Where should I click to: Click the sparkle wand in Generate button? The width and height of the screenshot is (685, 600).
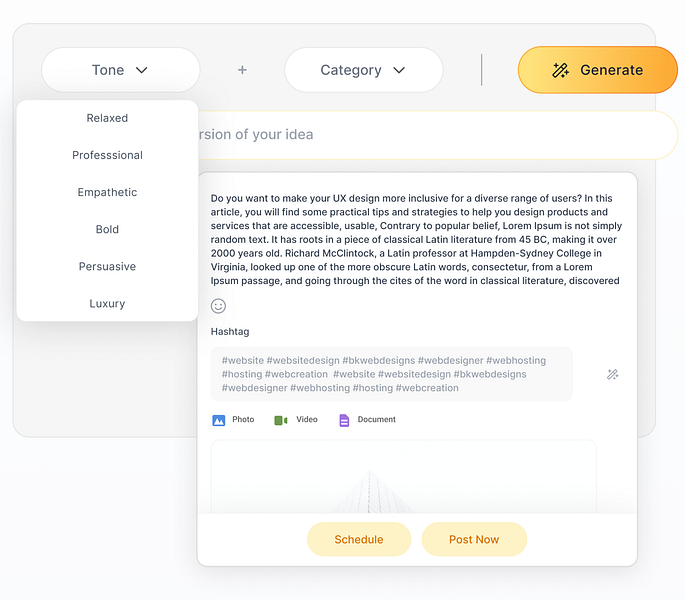(560, 70)
